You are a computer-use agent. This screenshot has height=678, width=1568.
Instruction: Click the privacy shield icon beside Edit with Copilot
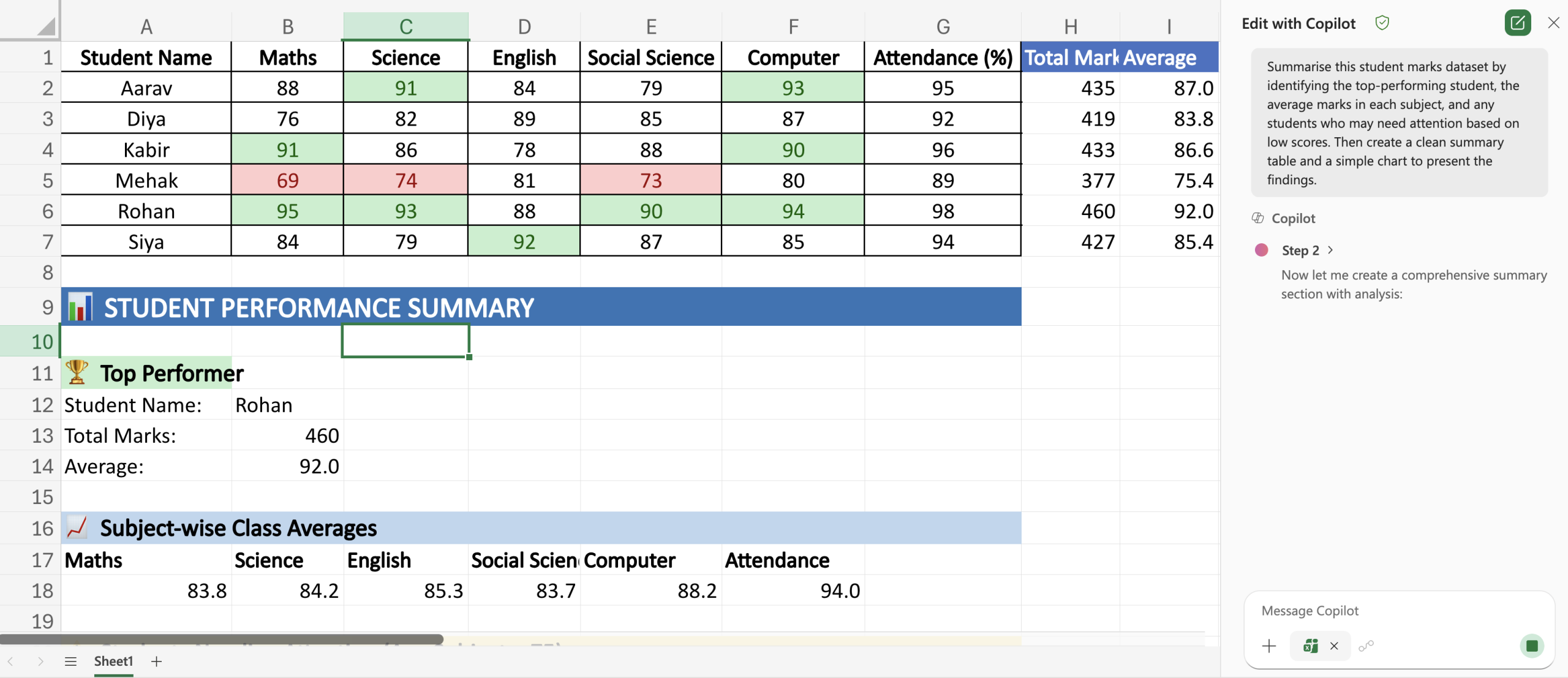(x=1382, y=23)
